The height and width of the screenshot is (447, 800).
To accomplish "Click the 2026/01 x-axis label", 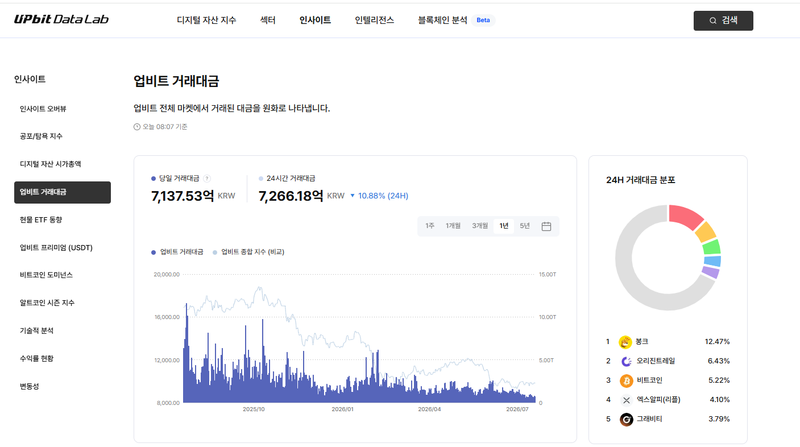I will click(342, 409).
